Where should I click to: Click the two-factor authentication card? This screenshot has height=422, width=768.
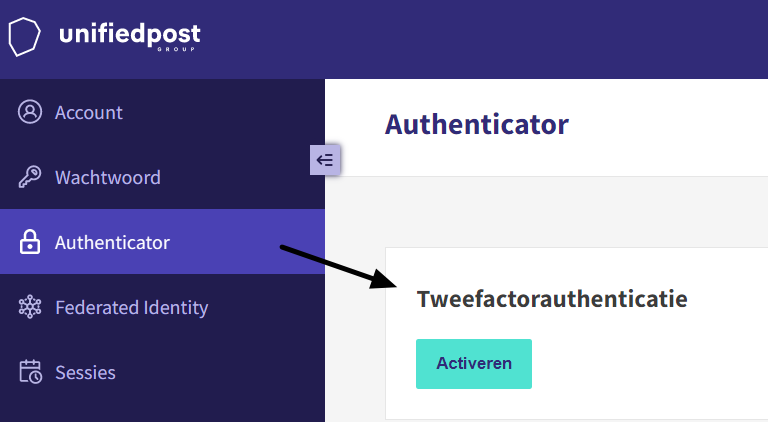pyautogui.click(x=576, y=333)
